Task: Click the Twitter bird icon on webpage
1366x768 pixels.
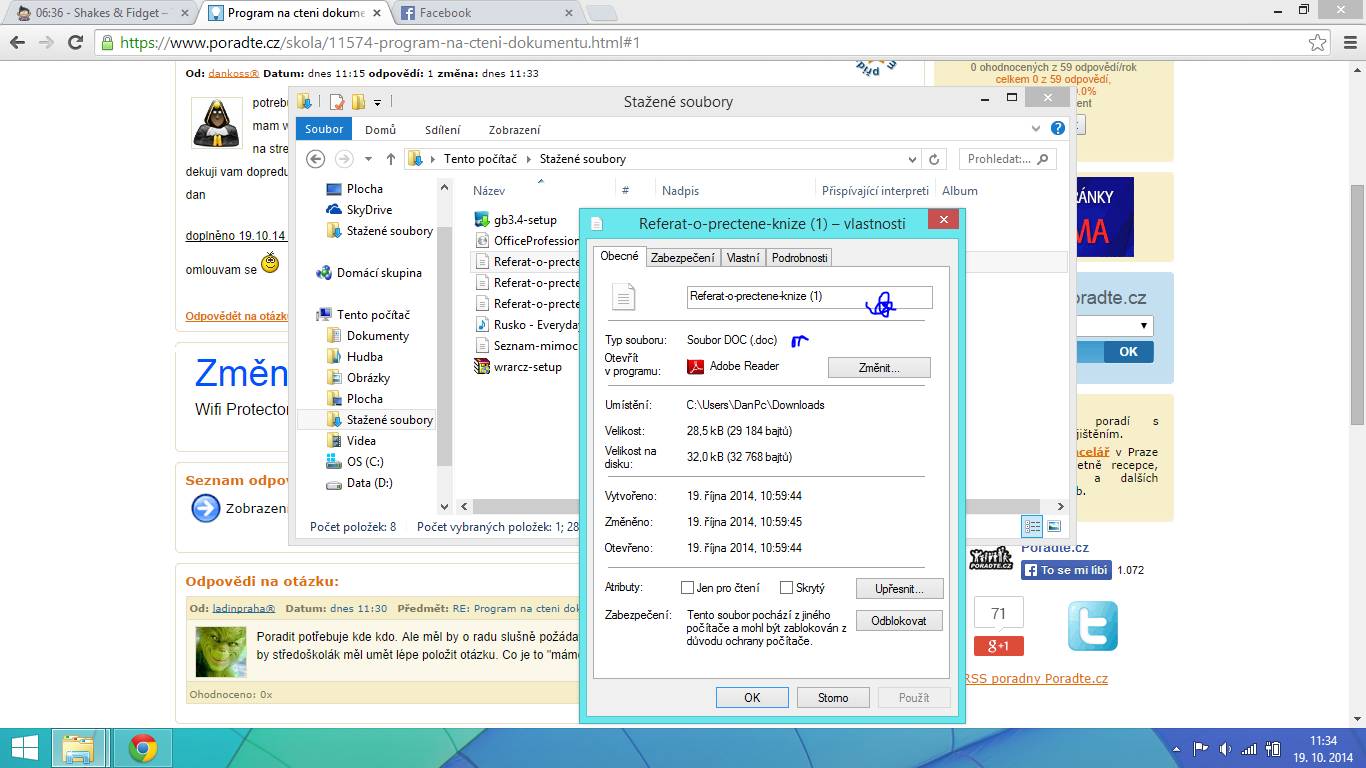Action: (x=1092, y=626)
